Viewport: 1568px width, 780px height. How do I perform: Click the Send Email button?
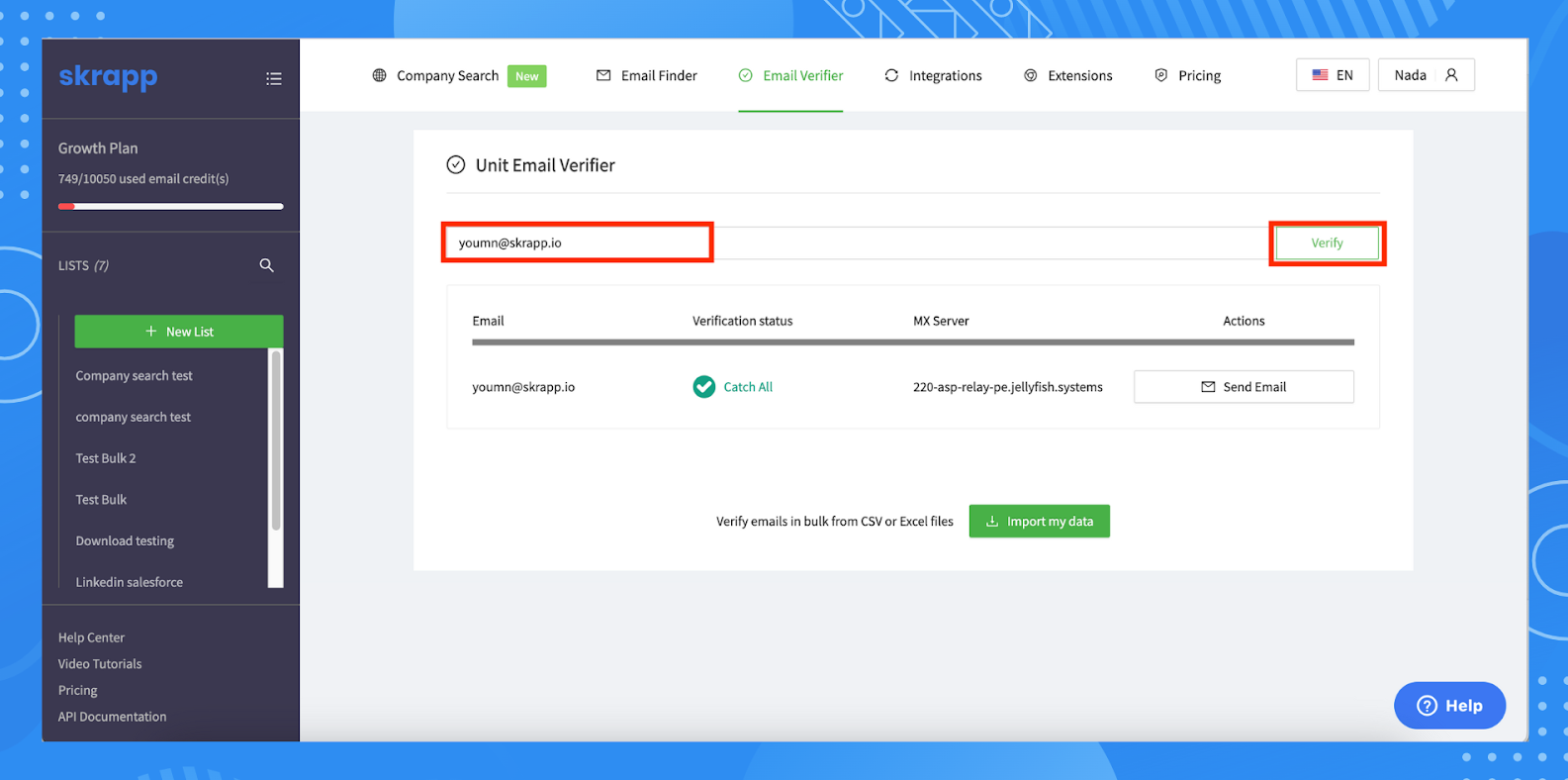[x=1244, y=387]
